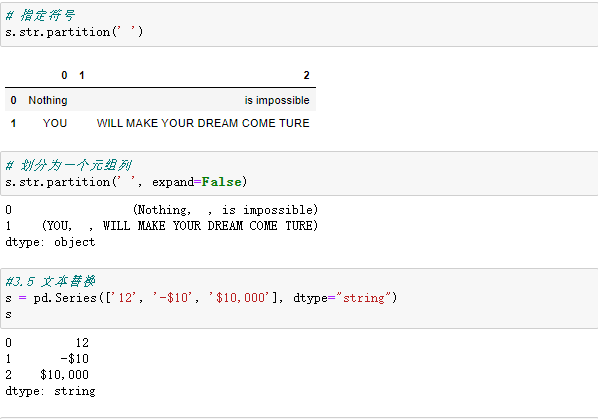
Task: Click output line '(YOU, , WILL MAKE YOUR DREAM COME TURE)'
Action: 180,226
